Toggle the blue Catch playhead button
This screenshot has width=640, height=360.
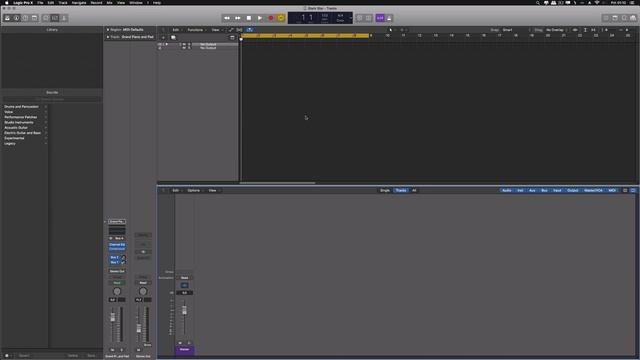249,30
